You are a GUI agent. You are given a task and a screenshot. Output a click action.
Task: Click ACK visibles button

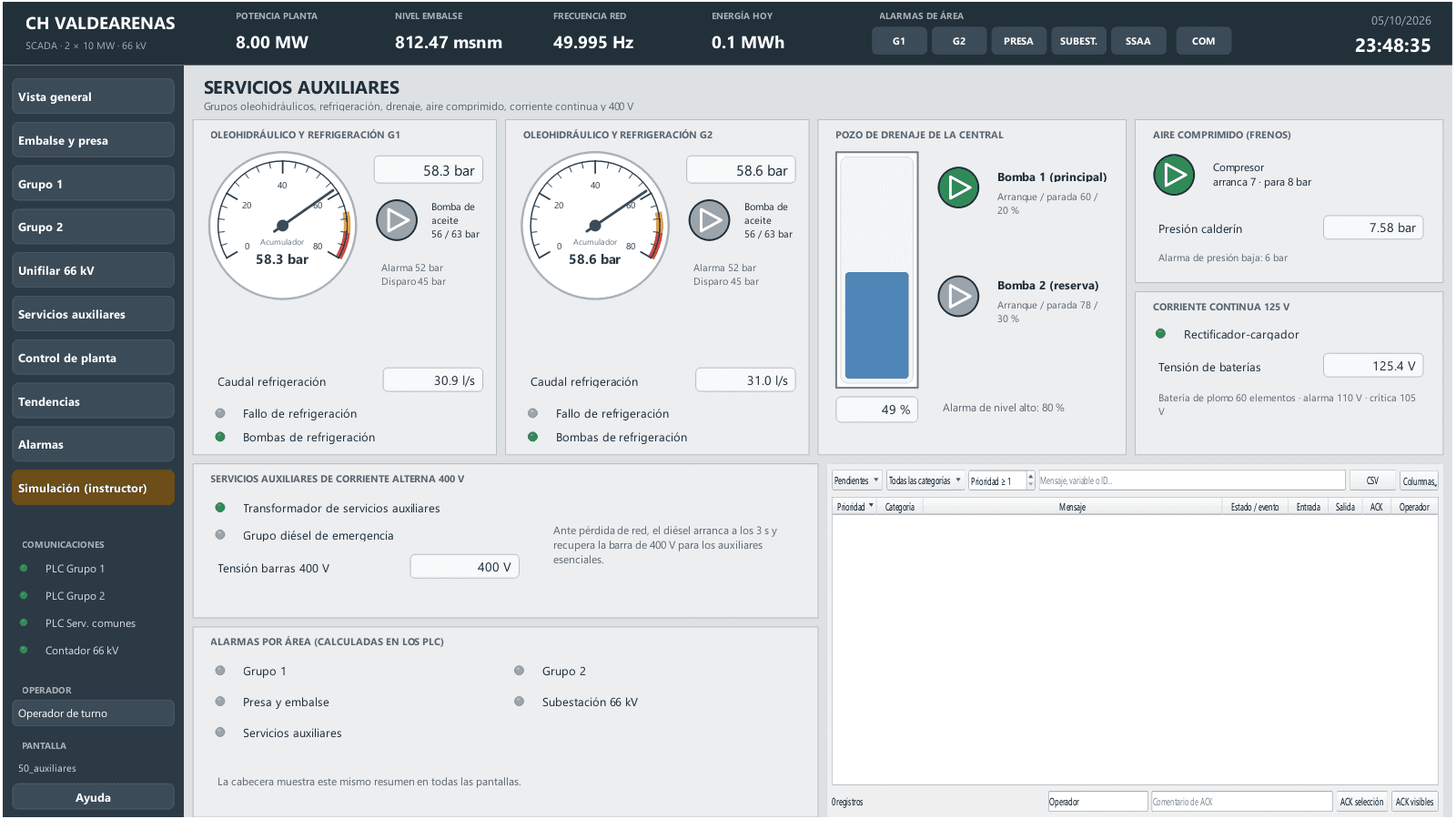(1415, 802)
